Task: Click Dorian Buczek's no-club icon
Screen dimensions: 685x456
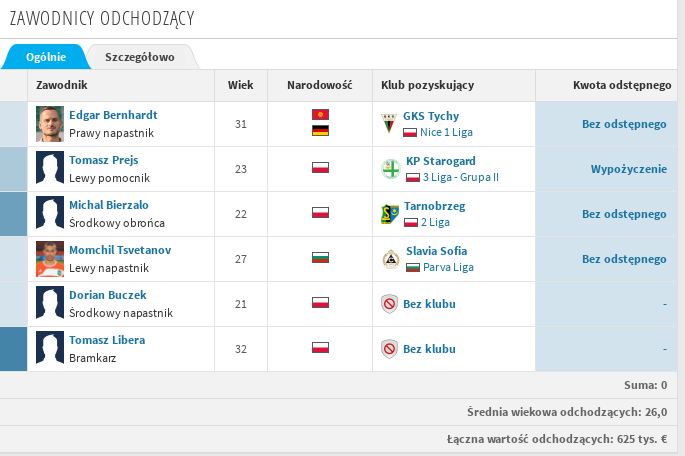Action: (390, 304)
